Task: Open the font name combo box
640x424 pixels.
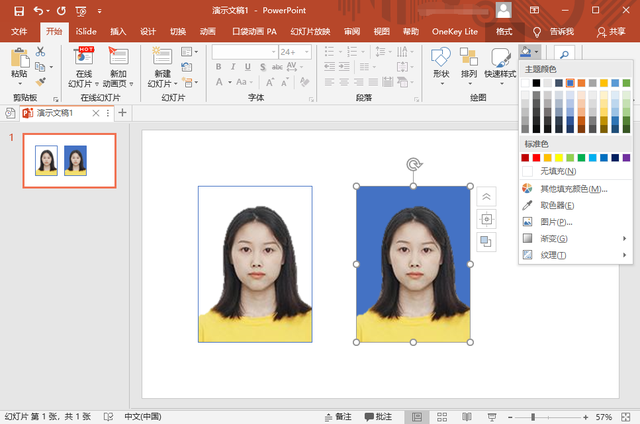Action: click(x=245, y=52)
